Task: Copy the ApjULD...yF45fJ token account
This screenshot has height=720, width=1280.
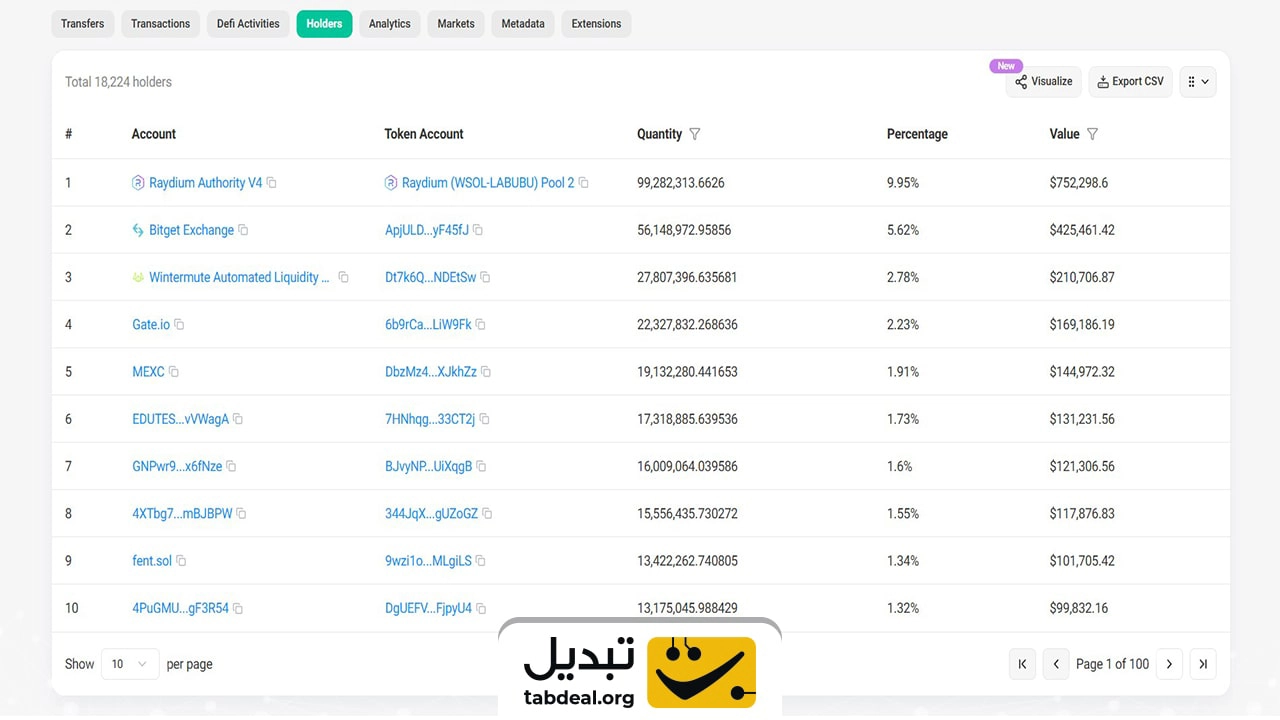Action: point(478,230)
